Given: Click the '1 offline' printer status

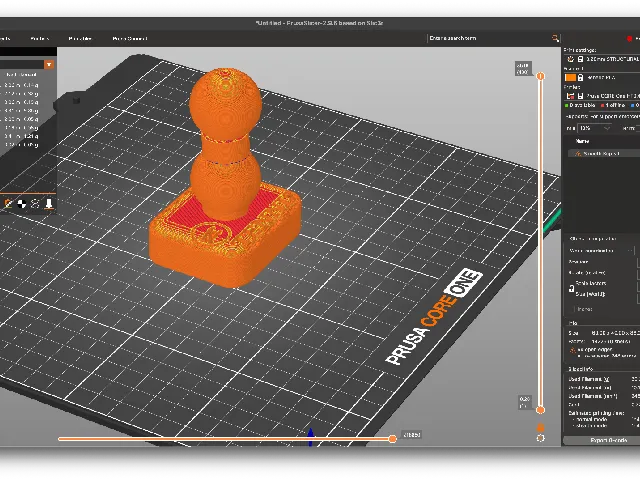Looking at the screenshot, I should pyautogui.click(x=613, y=105).
